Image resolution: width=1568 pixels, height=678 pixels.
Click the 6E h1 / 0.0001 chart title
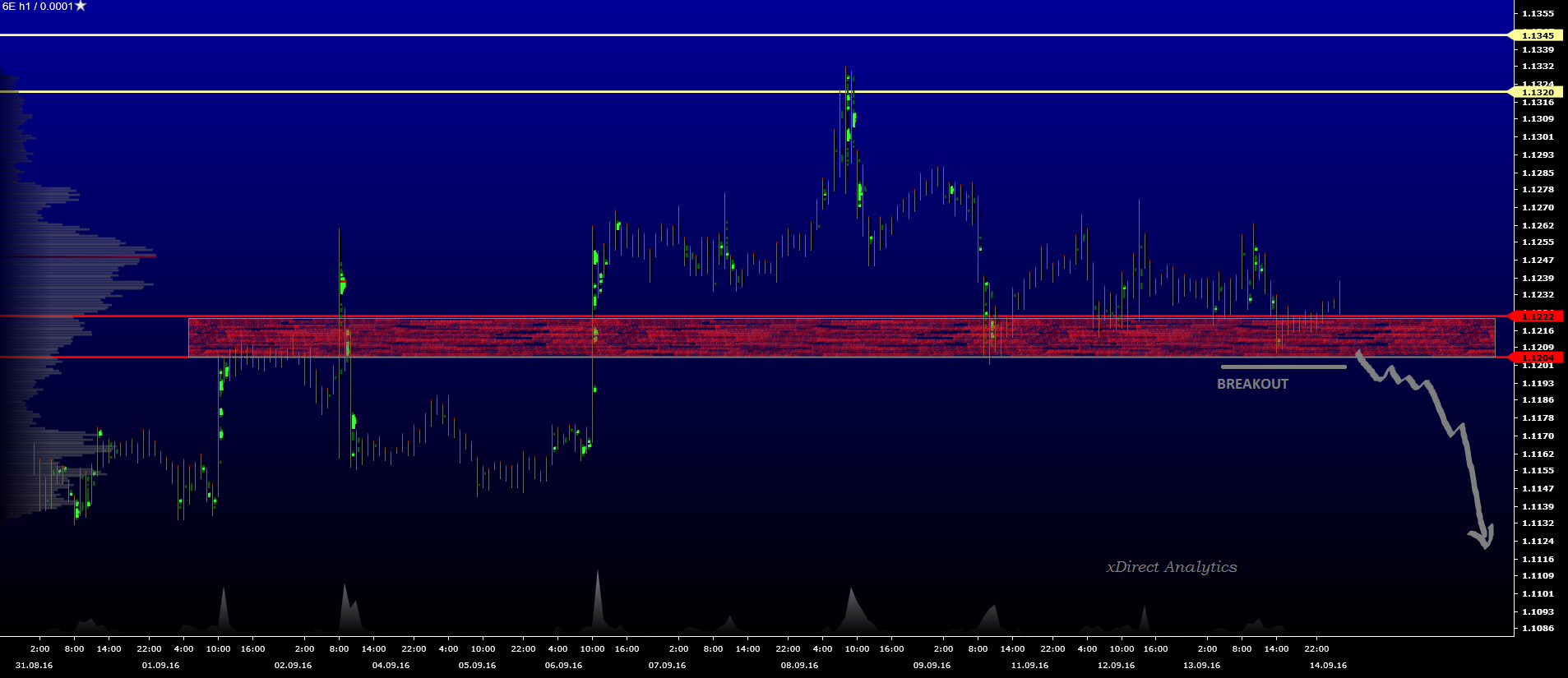(38, 7)
